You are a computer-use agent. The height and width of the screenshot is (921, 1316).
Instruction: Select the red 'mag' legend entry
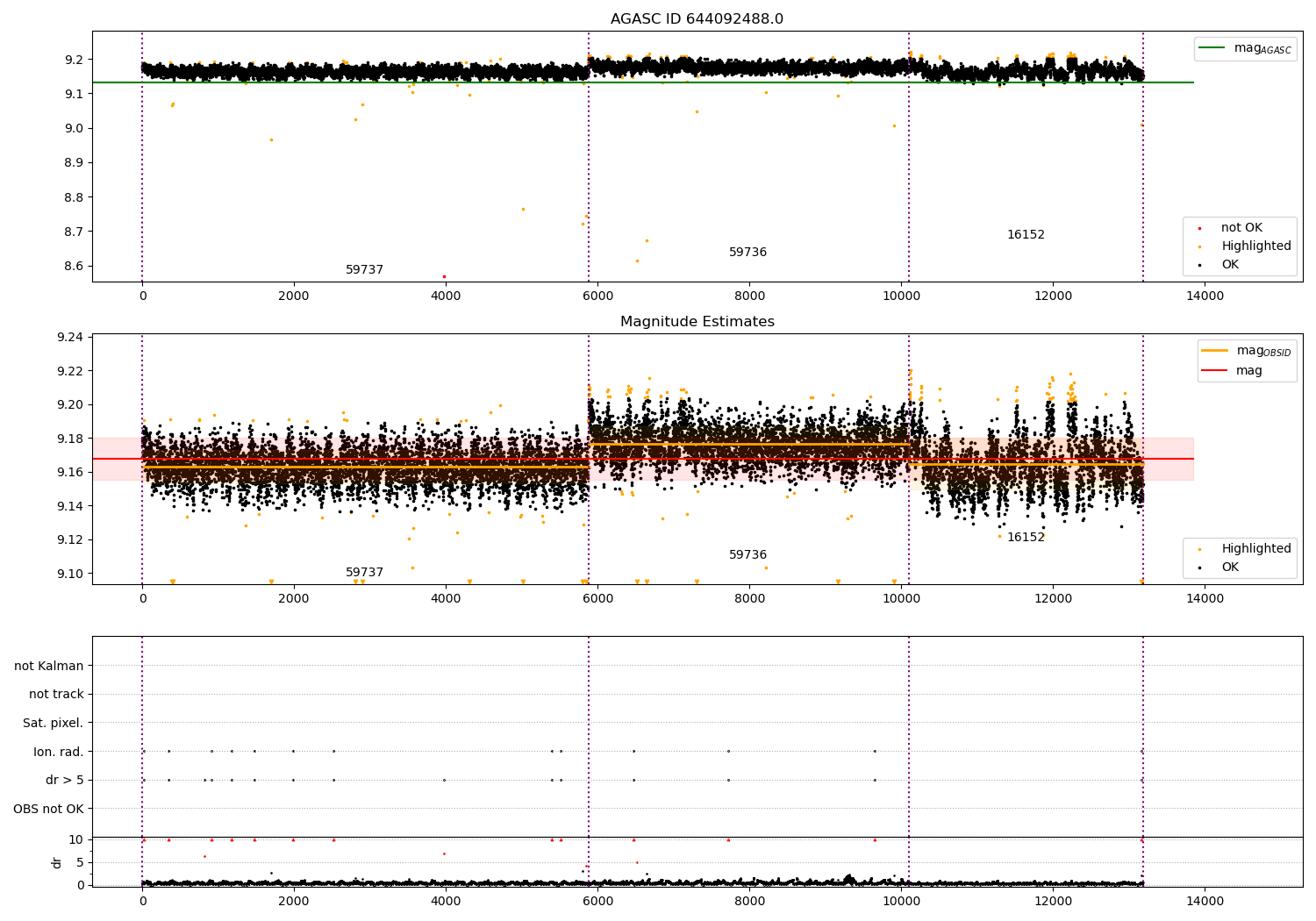coord(1232,370)
